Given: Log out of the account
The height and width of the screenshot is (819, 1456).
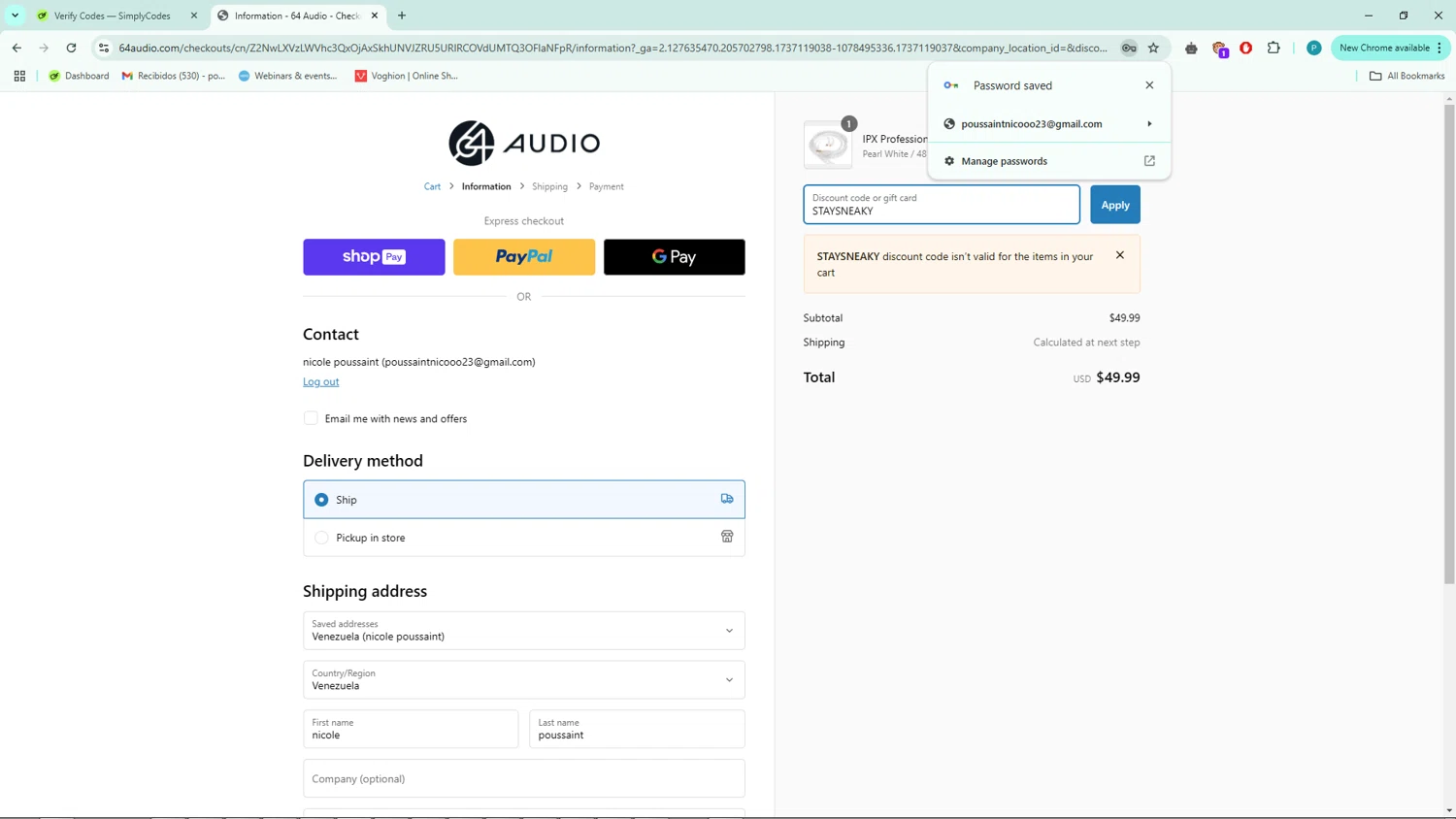Looking at the screenshot, I should pos(320,381).
